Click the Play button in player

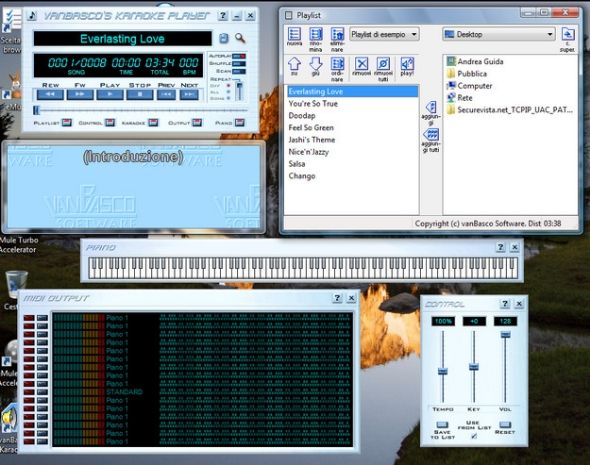(x=110, y=94)
